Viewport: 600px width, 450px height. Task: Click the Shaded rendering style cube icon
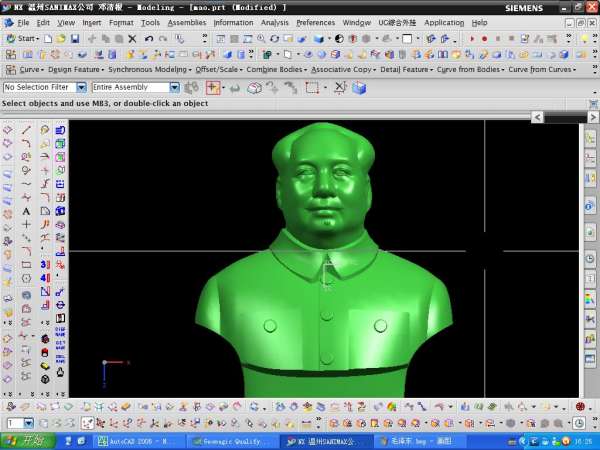318,39
